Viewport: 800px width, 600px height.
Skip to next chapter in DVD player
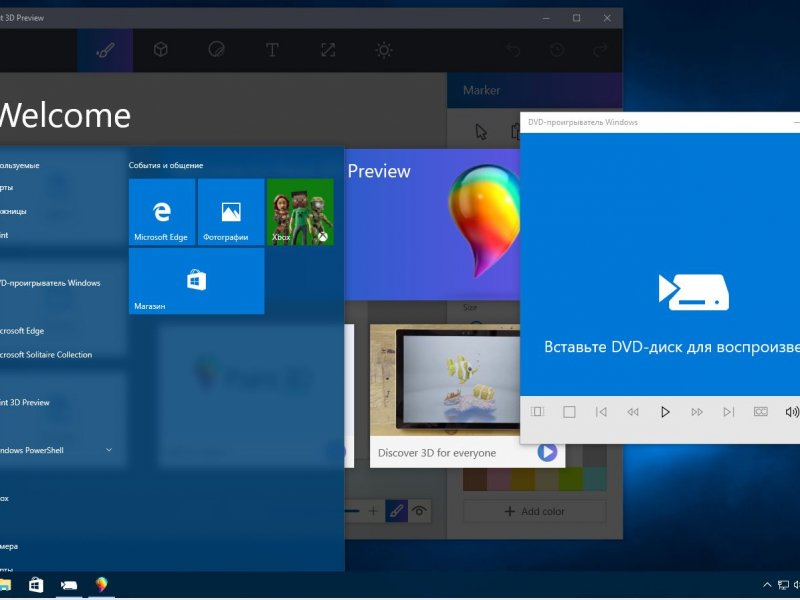[729, 412]
